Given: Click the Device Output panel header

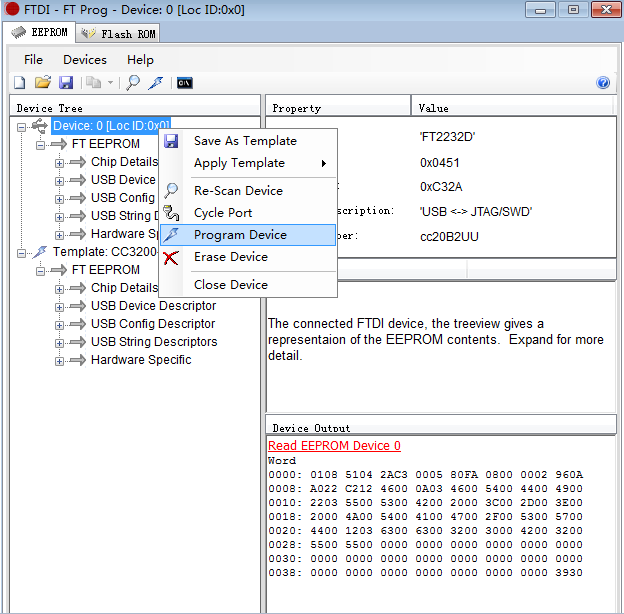Looking at the screenshot, I should point(441,425).
